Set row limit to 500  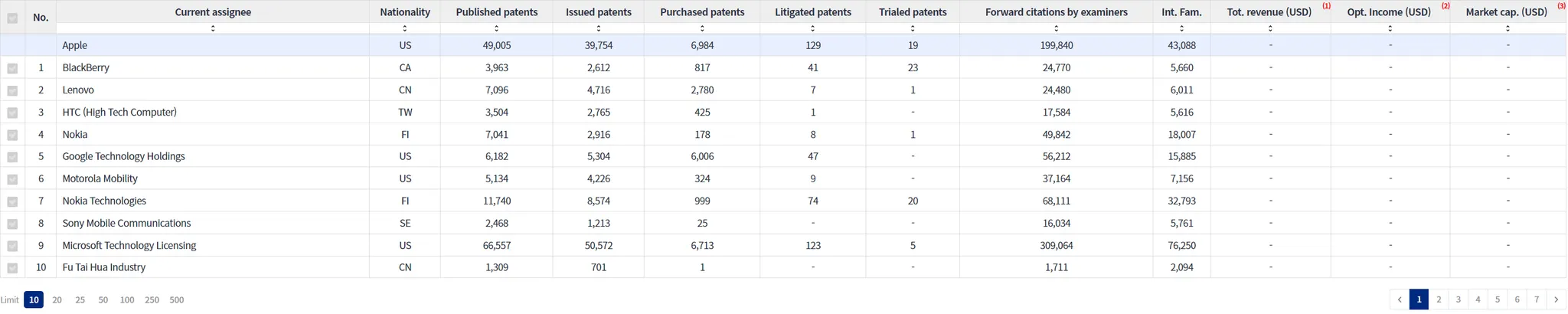tap(177, 300)
